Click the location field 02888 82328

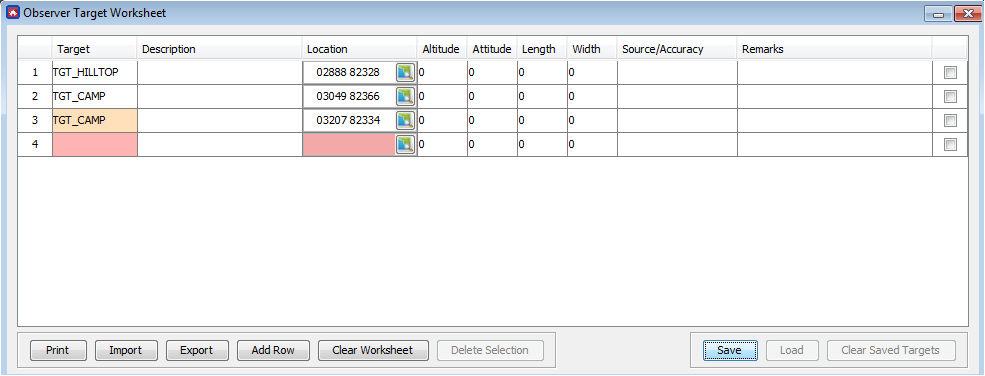(x=349, y=73)
